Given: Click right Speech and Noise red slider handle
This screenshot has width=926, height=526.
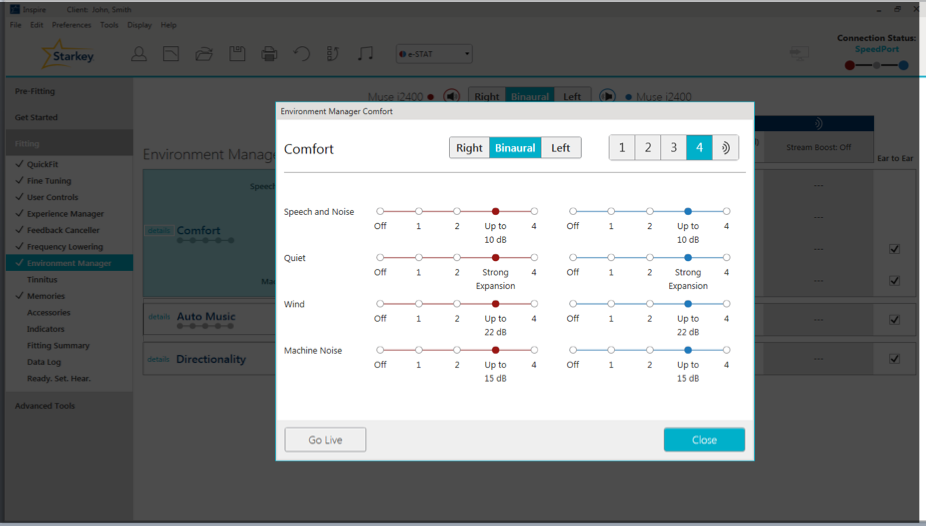Looking at the screenshot, I should click(495, 211).
